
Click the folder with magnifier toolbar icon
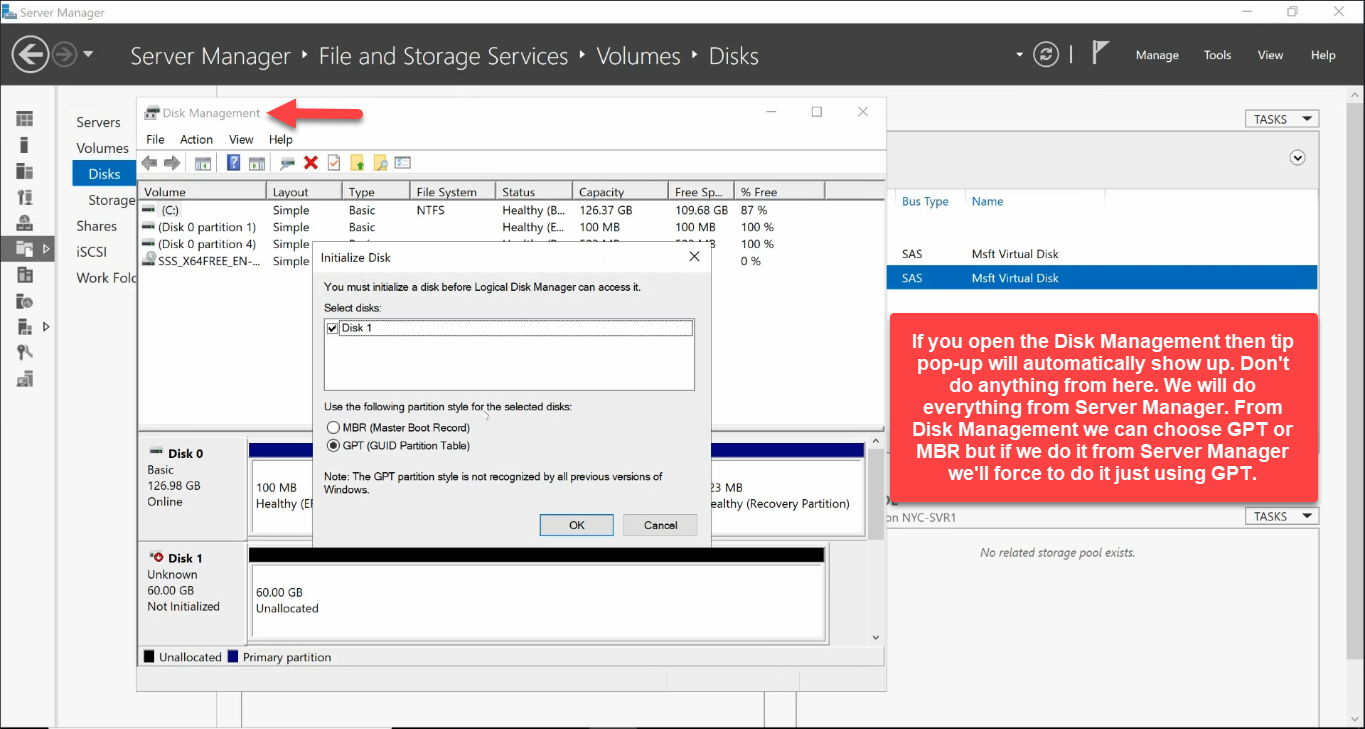tap(380, 163)
